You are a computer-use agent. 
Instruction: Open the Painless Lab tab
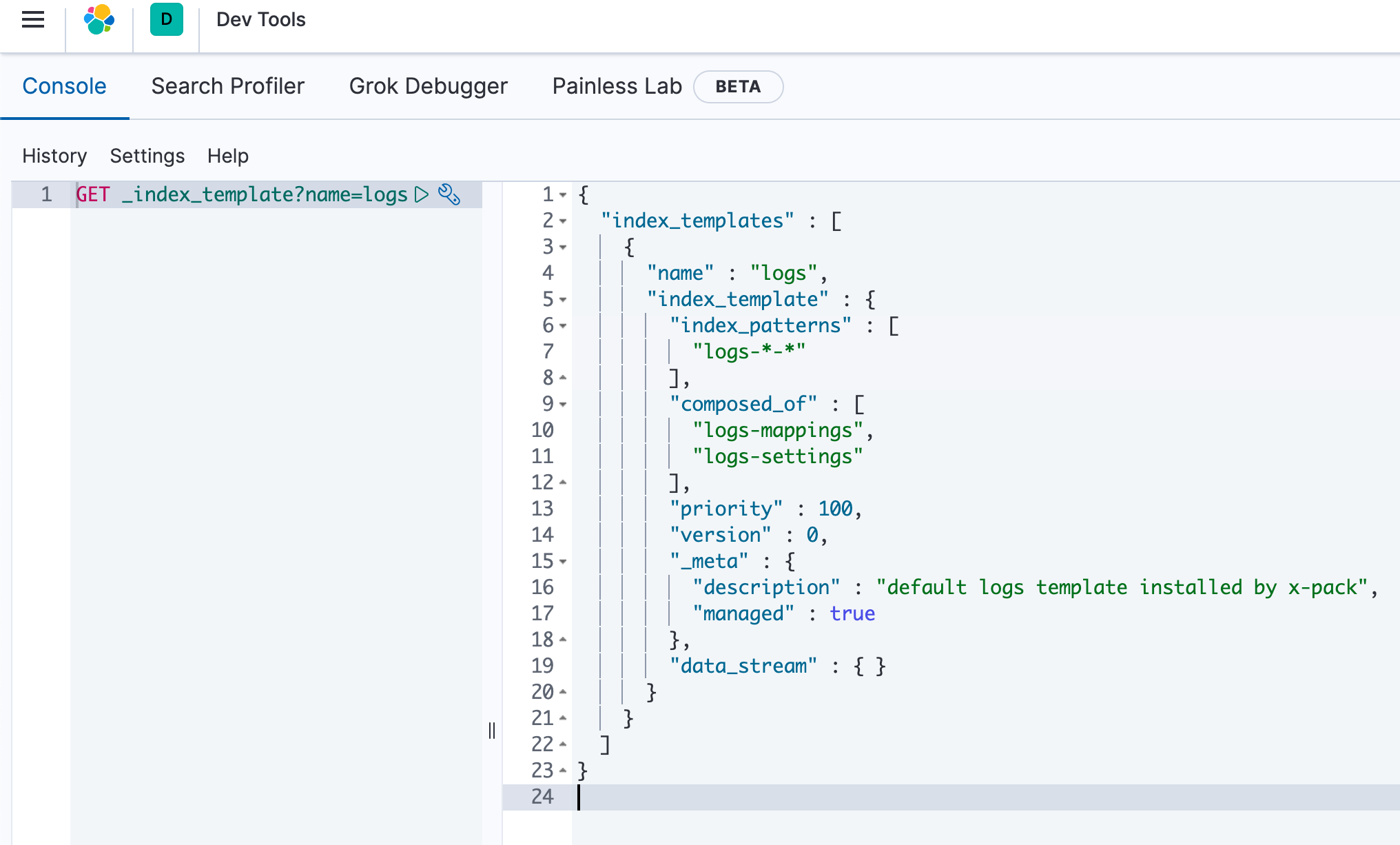click(x=617, y=86)
